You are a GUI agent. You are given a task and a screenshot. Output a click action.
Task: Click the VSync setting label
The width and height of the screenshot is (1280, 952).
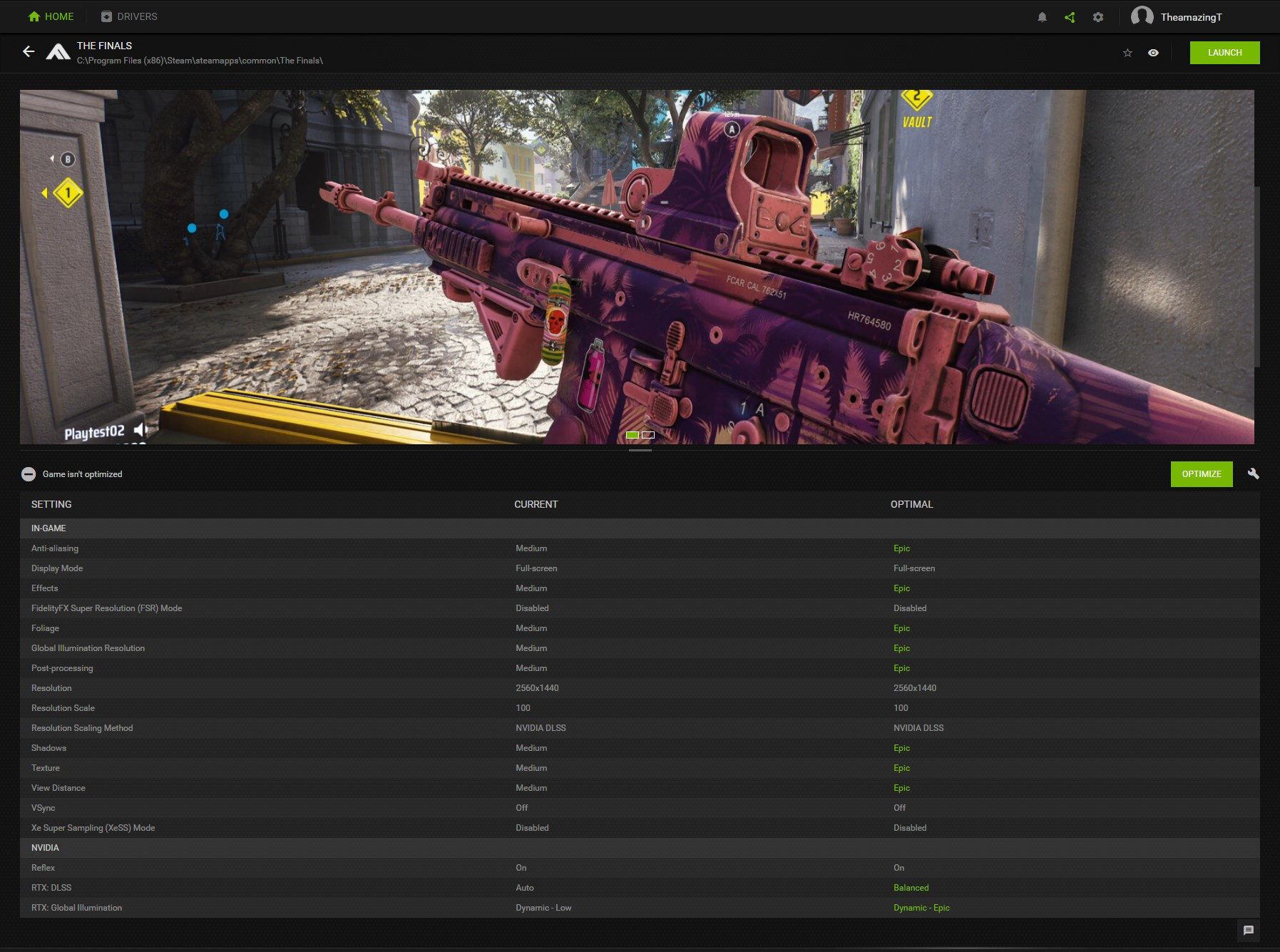pos(43,808)
